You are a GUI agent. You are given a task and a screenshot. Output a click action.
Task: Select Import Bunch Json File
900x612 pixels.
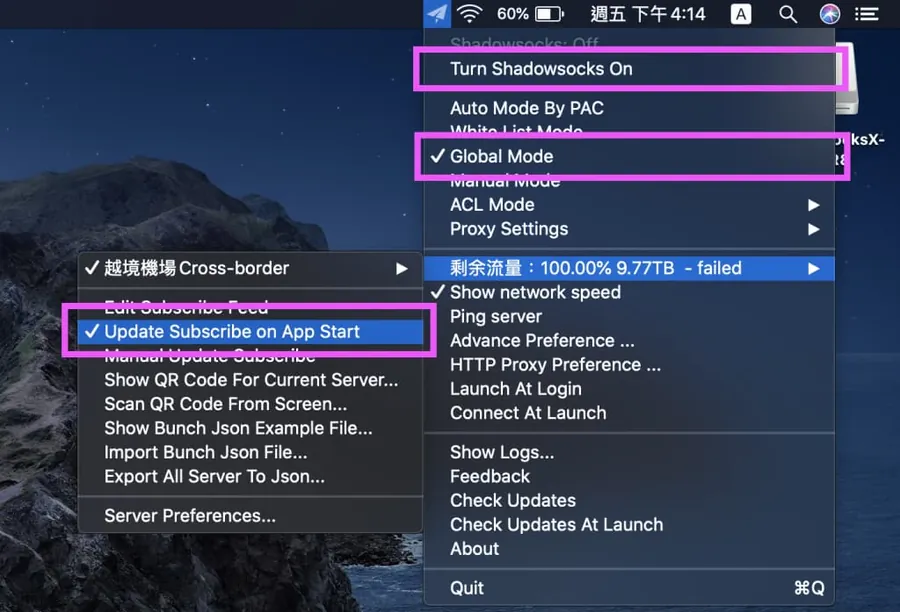(x=250, y=452)
